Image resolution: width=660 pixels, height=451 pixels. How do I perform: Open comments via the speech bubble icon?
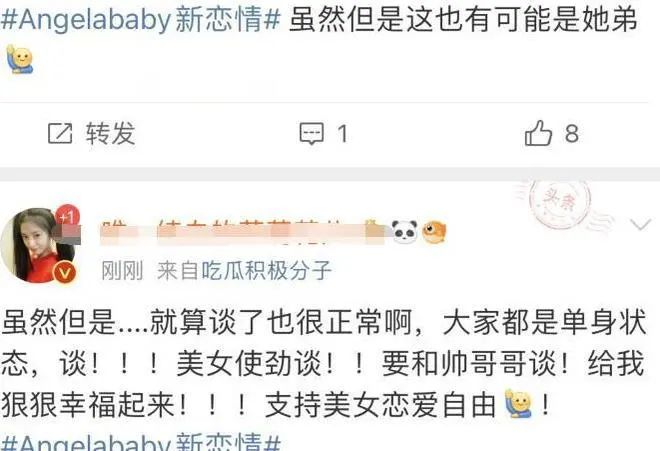[x=311, y=134]
